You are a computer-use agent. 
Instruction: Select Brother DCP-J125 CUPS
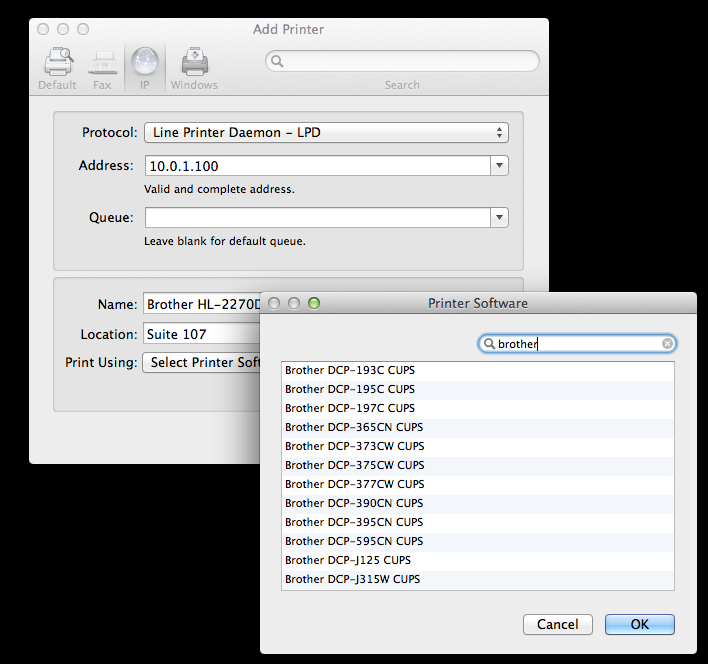click(478, 560)
